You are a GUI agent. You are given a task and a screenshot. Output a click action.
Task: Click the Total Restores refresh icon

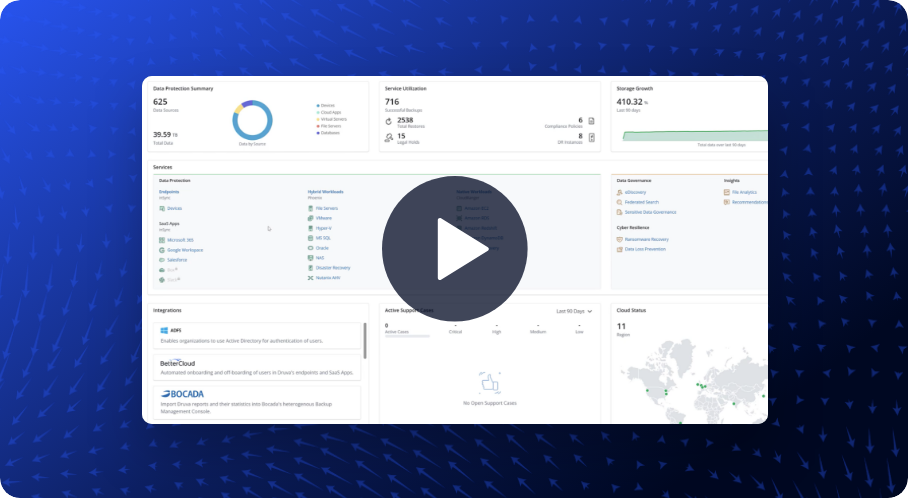(x=388, y=121)
